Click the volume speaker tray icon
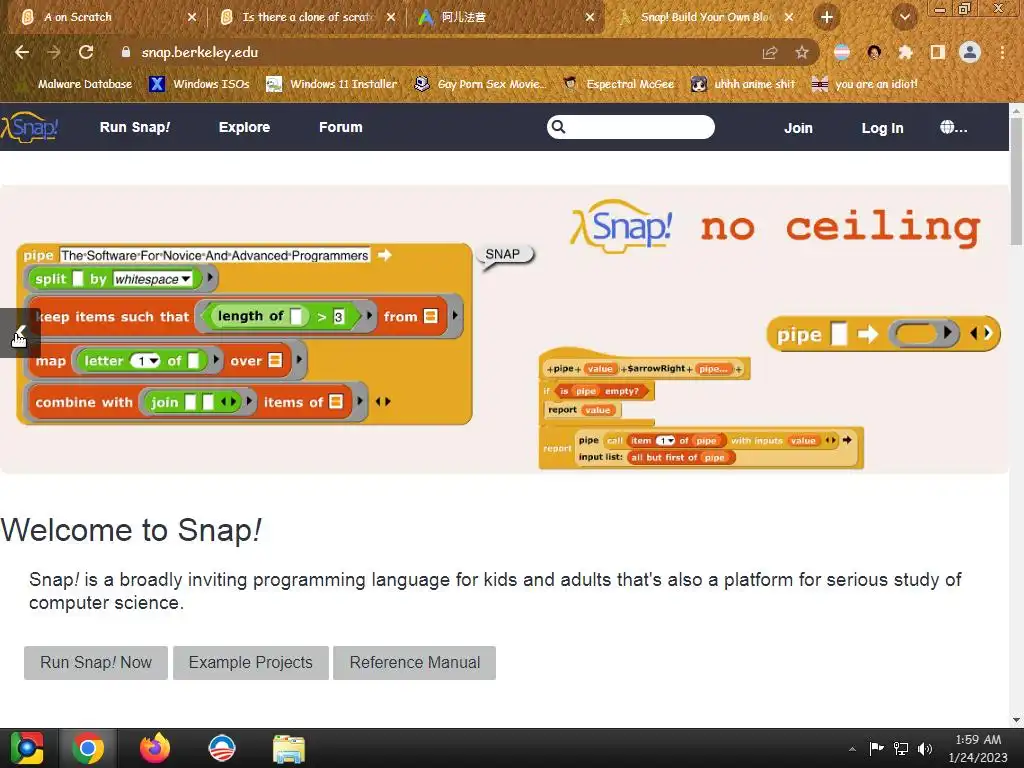Image resolution: width=1024 pixels, height=768 pixels. [x=925, y=748]
